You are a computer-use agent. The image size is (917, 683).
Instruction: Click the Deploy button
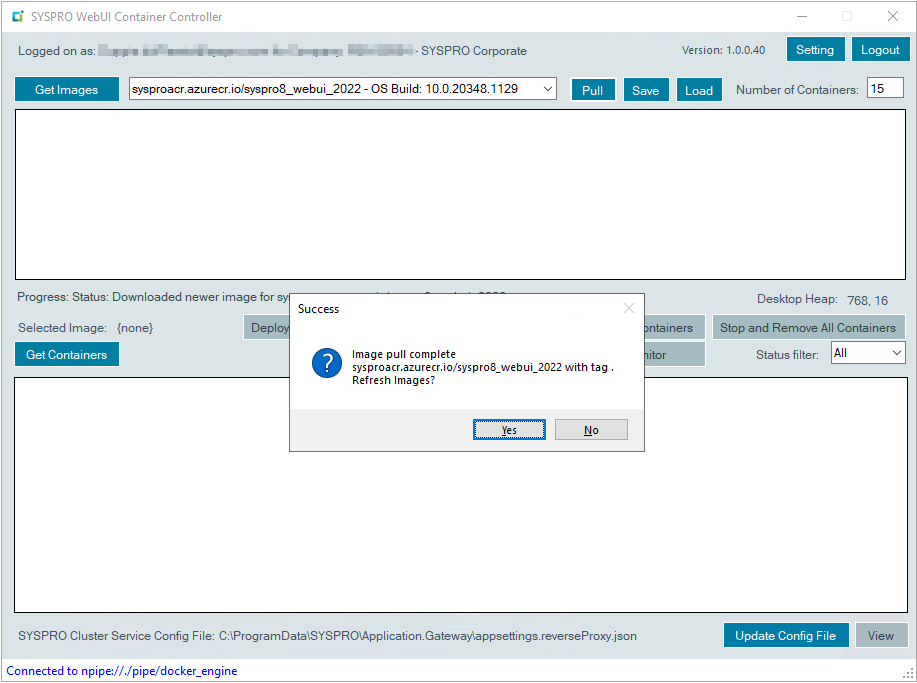pos(268,328)
